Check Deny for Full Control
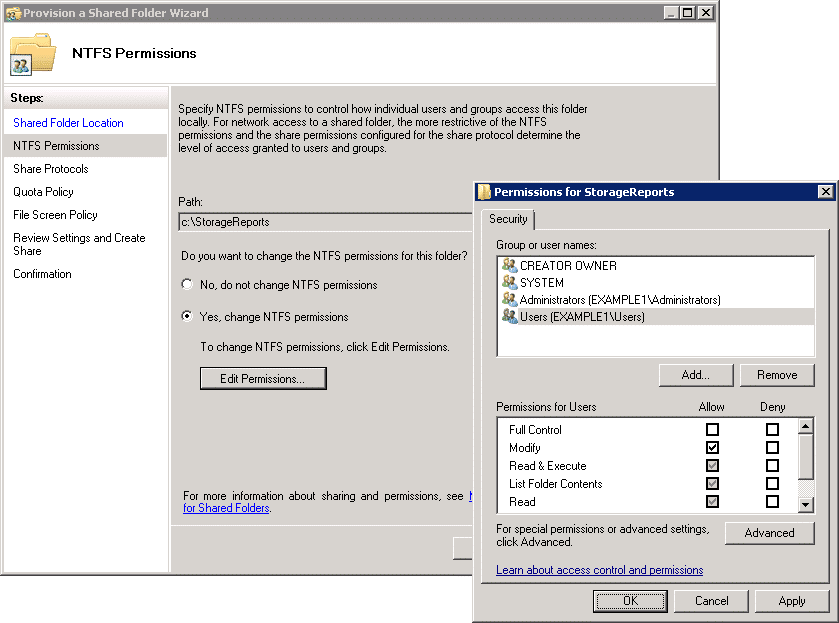Image resolution: width=839 pixels, height=623 pixels. click(772, 429)
